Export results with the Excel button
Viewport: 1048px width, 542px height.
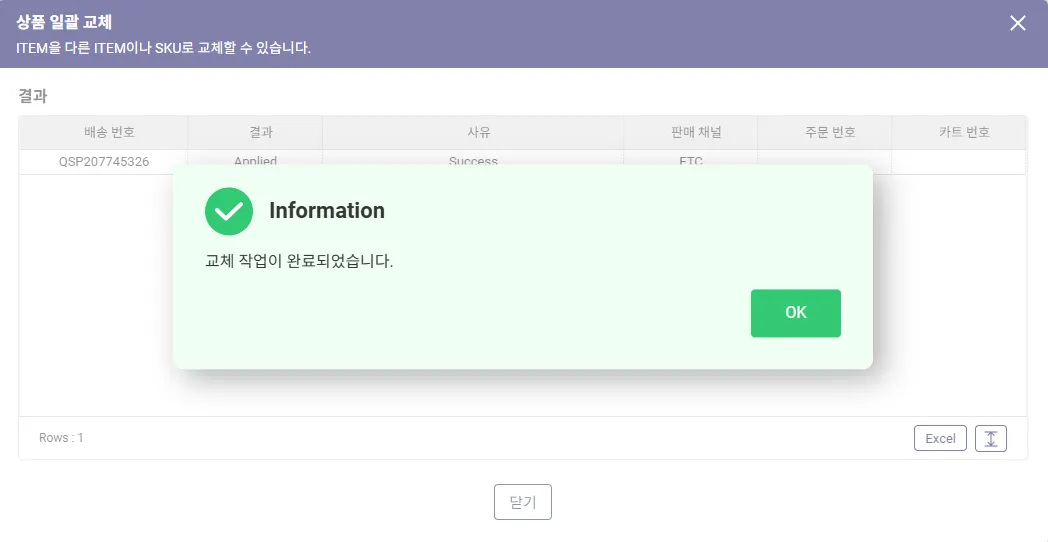coord(940,438)
